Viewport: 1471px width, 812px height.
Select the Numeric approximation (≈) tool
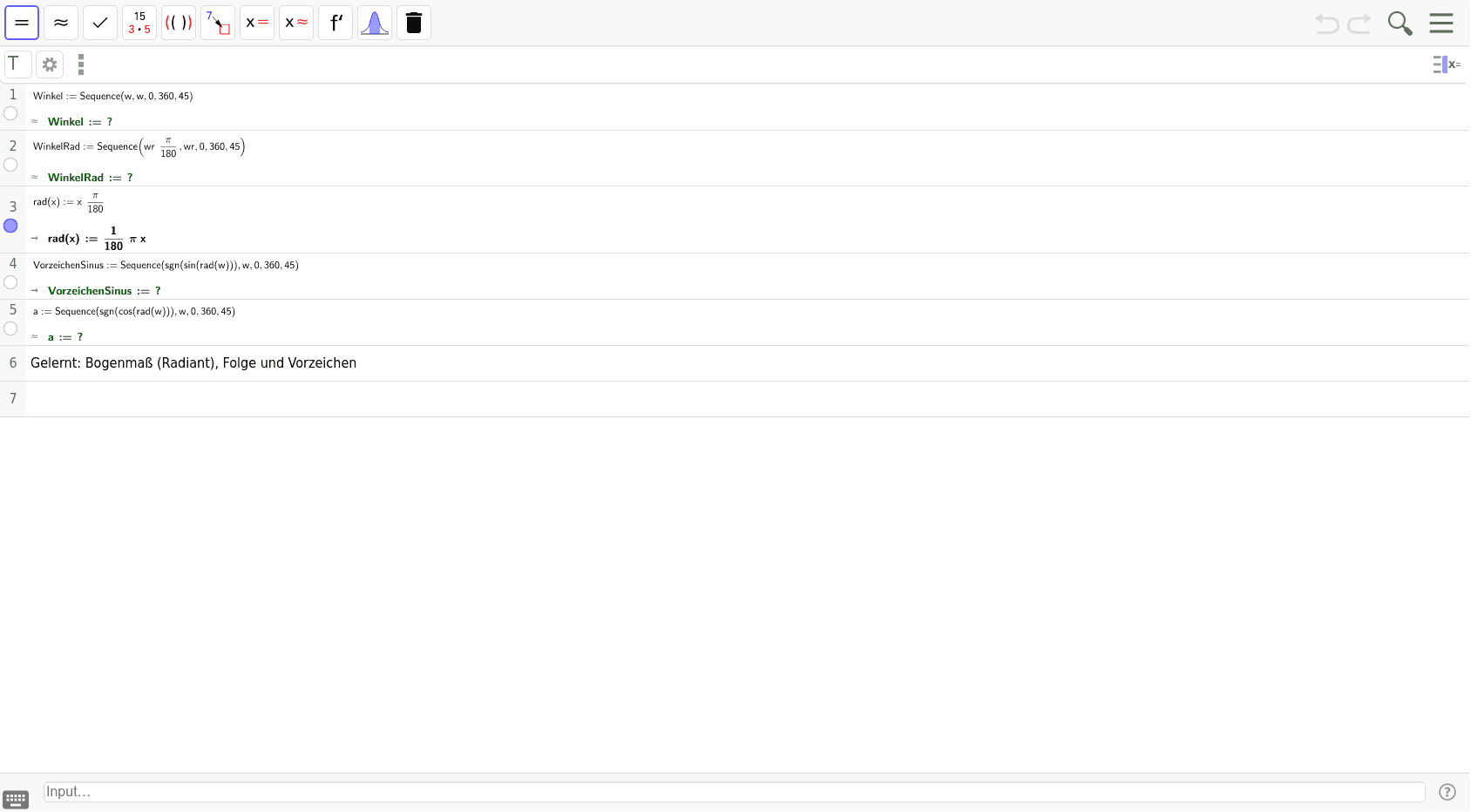click(61, 23)
